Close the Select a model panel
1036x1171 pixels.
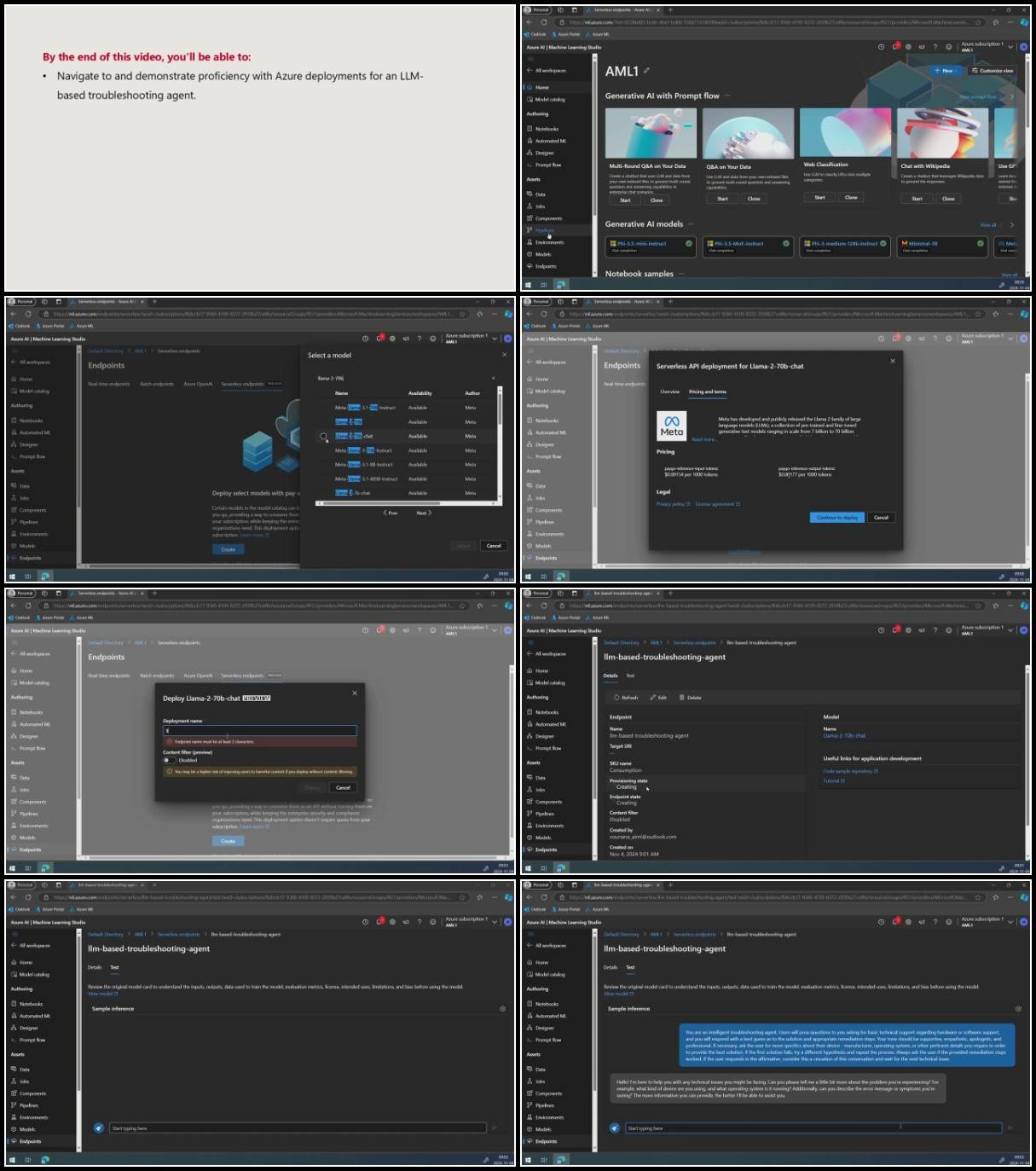point(504,355)
